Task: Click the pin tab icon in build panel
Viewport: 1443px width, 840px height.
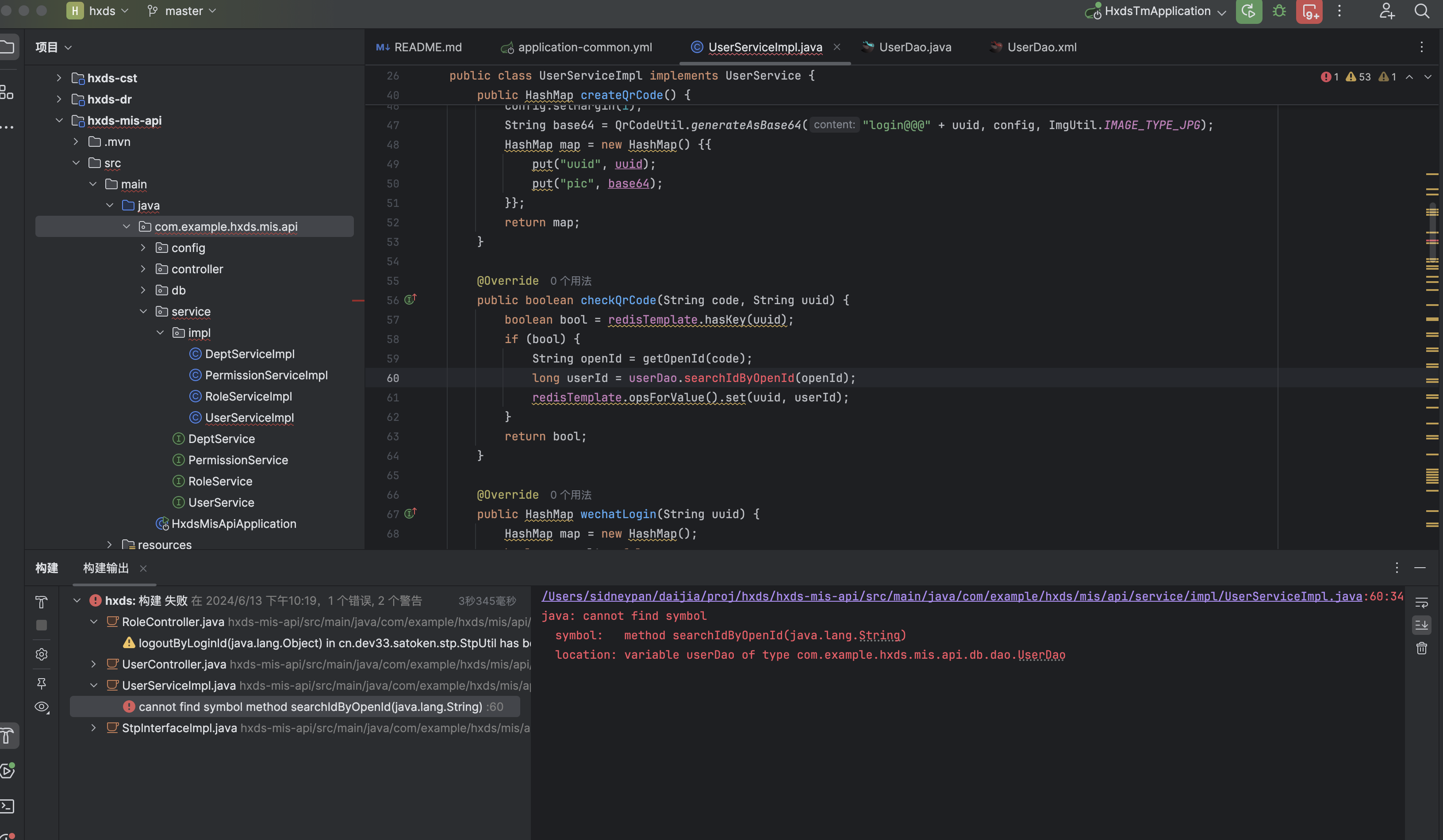Action: 41,683
